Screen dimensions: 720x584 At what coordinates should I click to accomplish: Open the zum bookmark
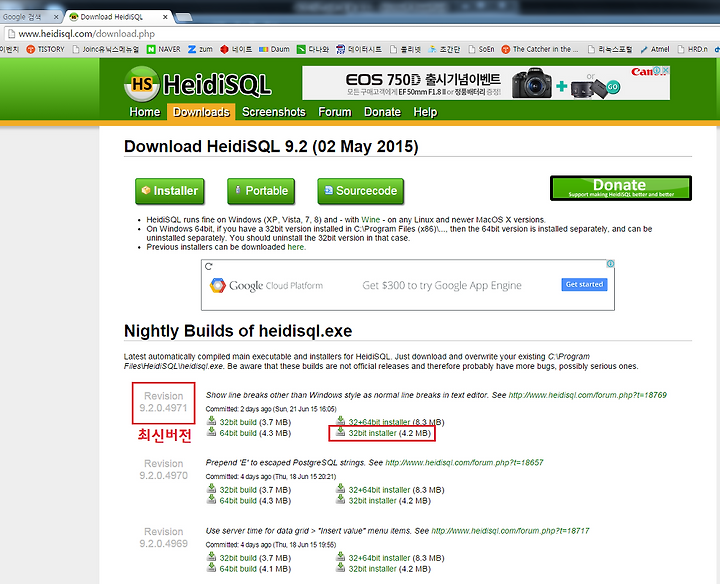coord(200,49)
